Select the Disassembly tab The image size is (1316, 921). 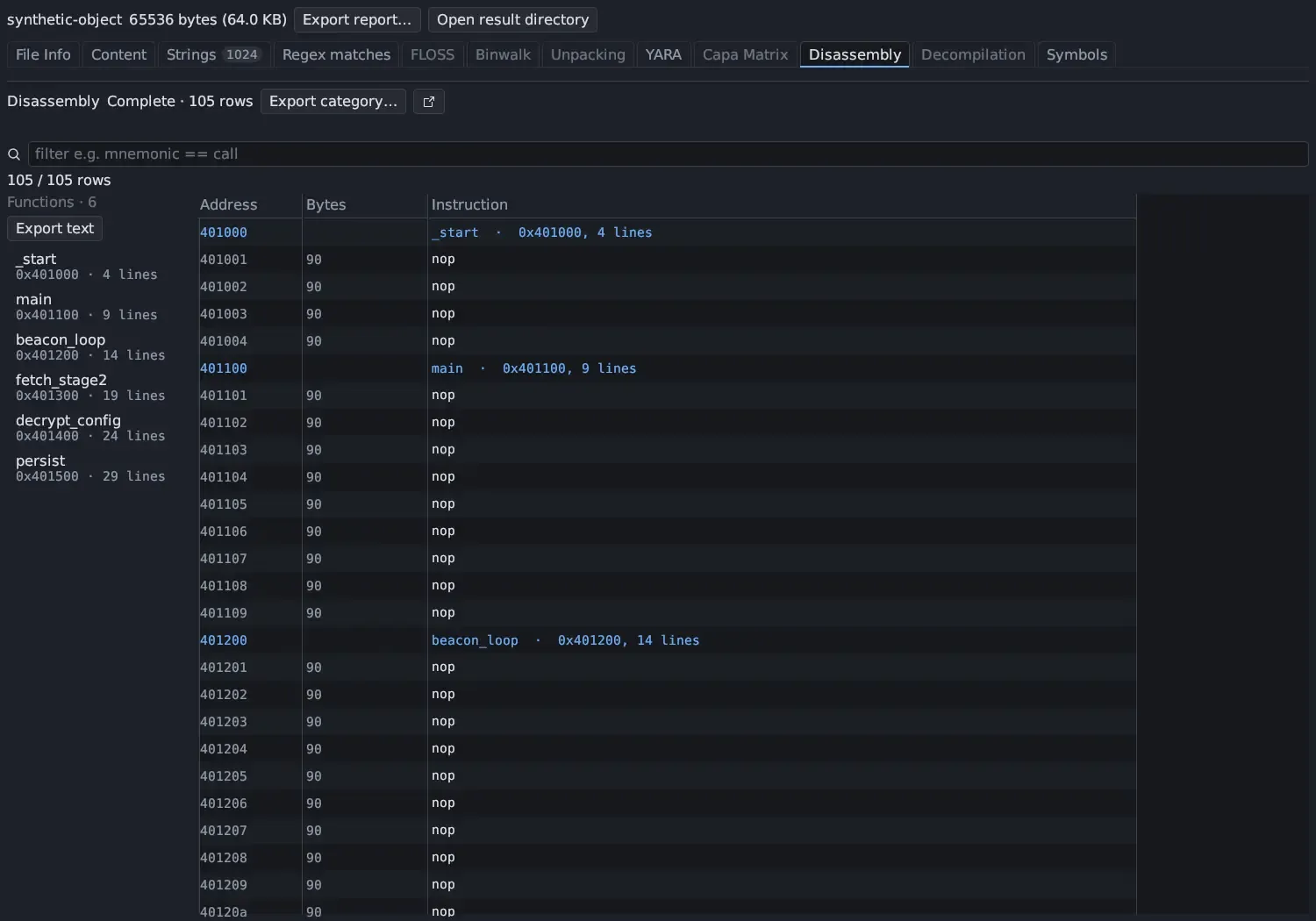point(855,54)
